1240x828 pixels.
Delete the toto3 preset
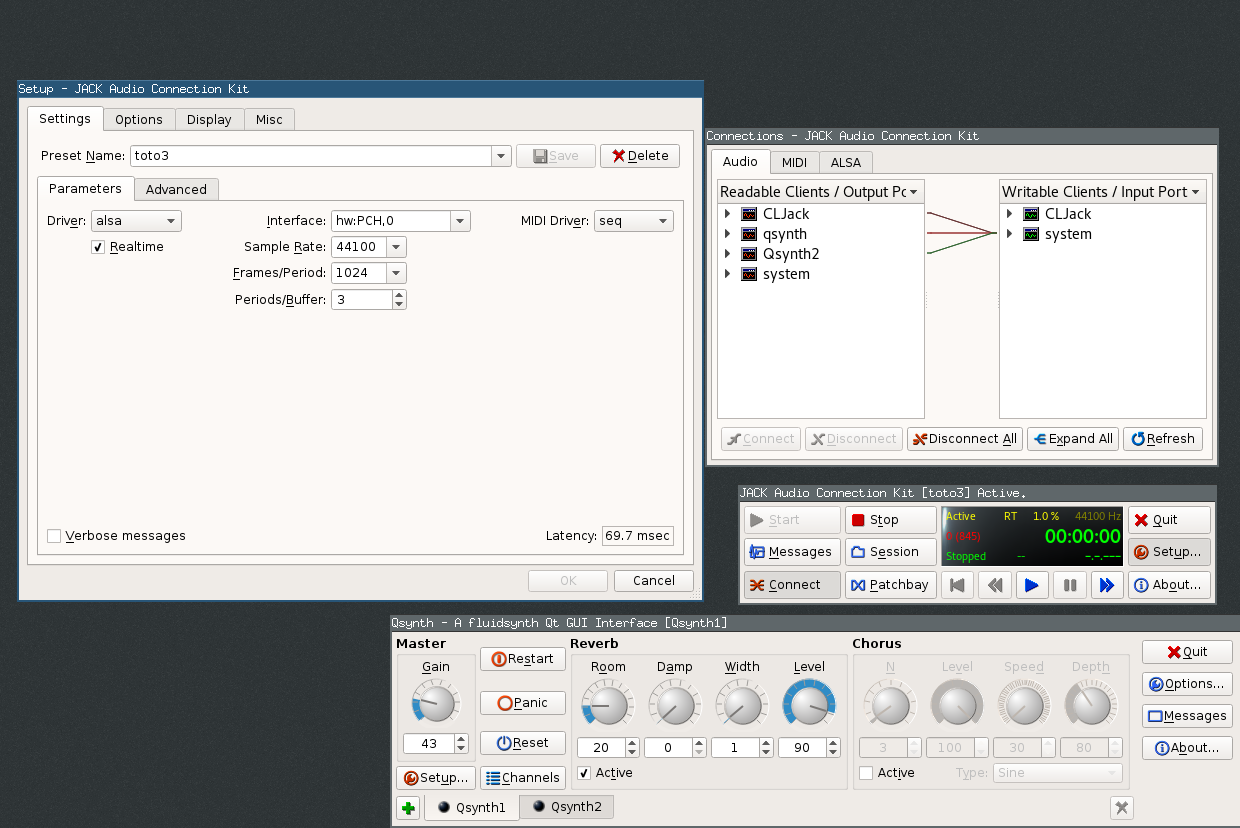(640, 156)
